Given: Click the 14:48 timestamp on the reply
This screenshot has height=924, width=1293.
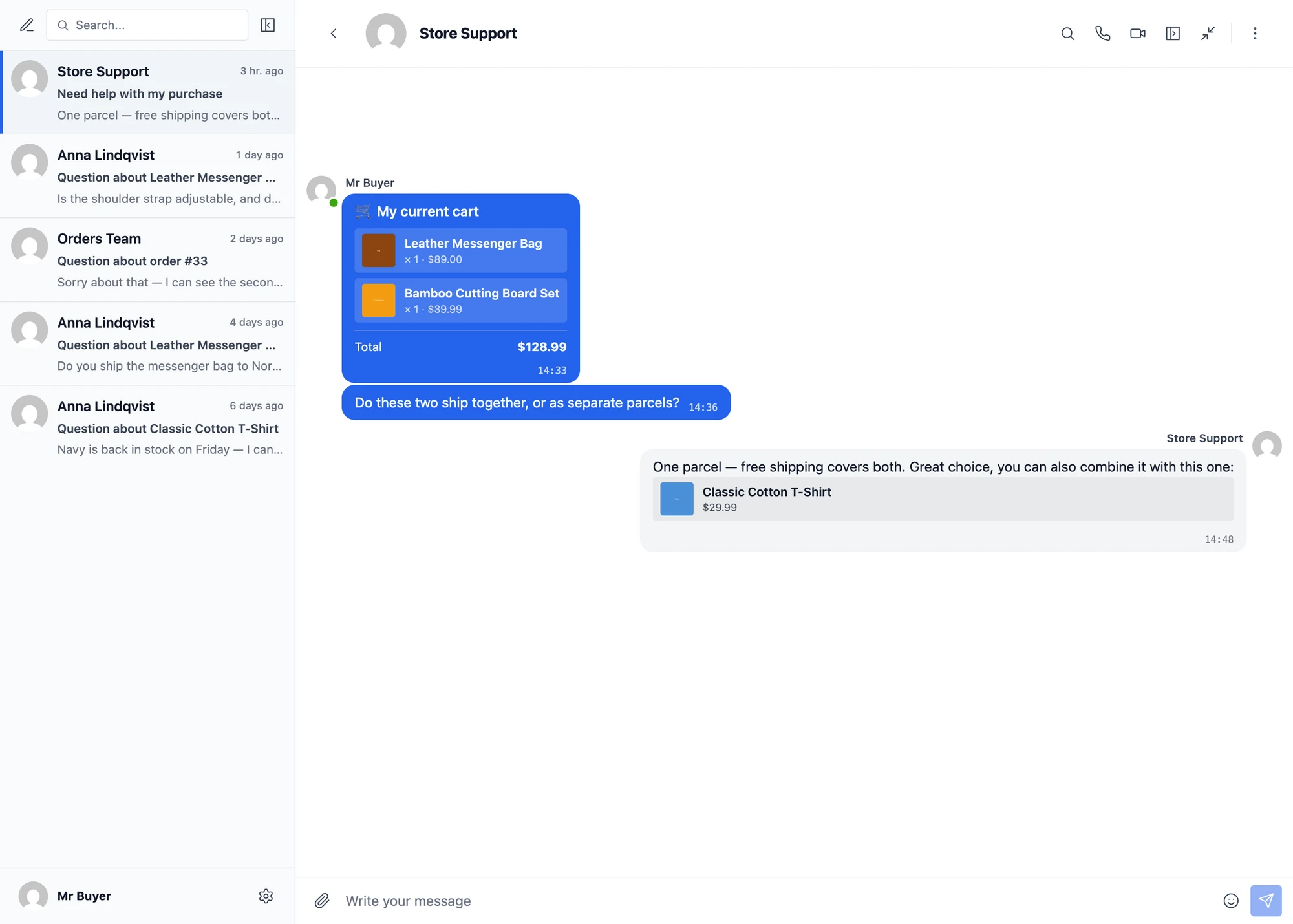Looking at the screenshot, I should [x=1219, y=539].
